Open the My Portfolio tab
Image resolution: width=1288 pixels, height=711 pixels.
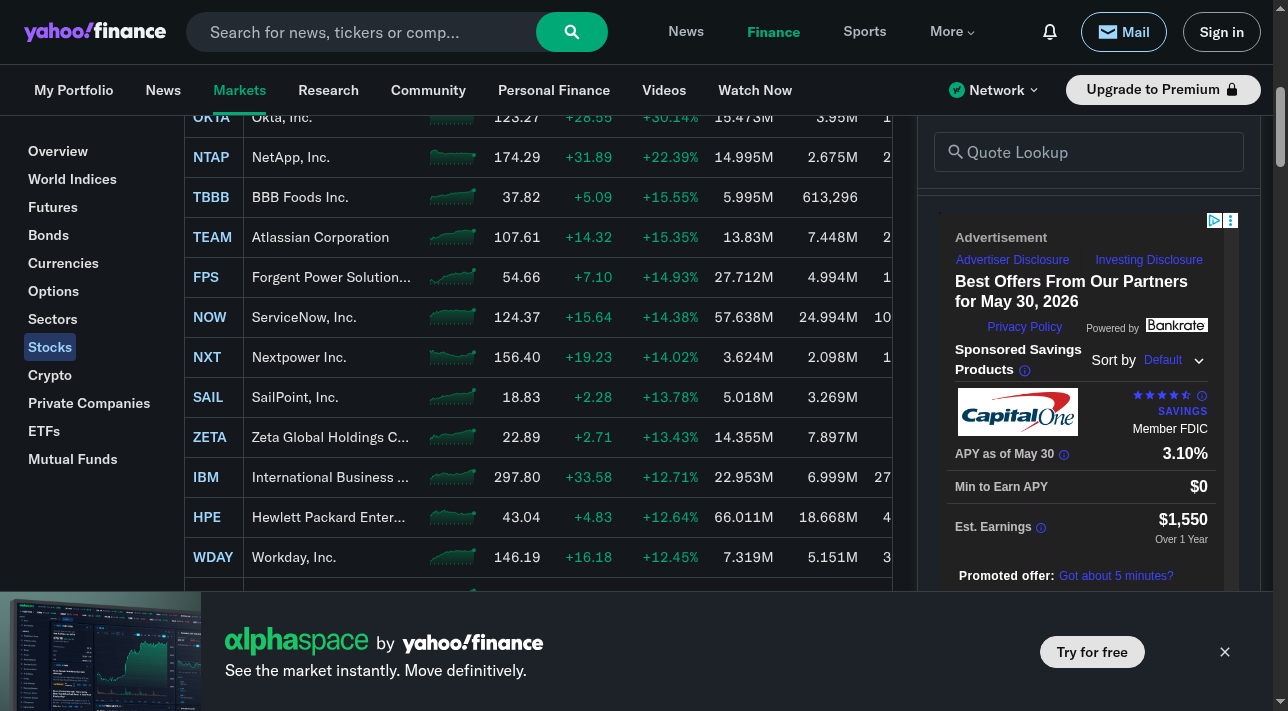point(74,90)
